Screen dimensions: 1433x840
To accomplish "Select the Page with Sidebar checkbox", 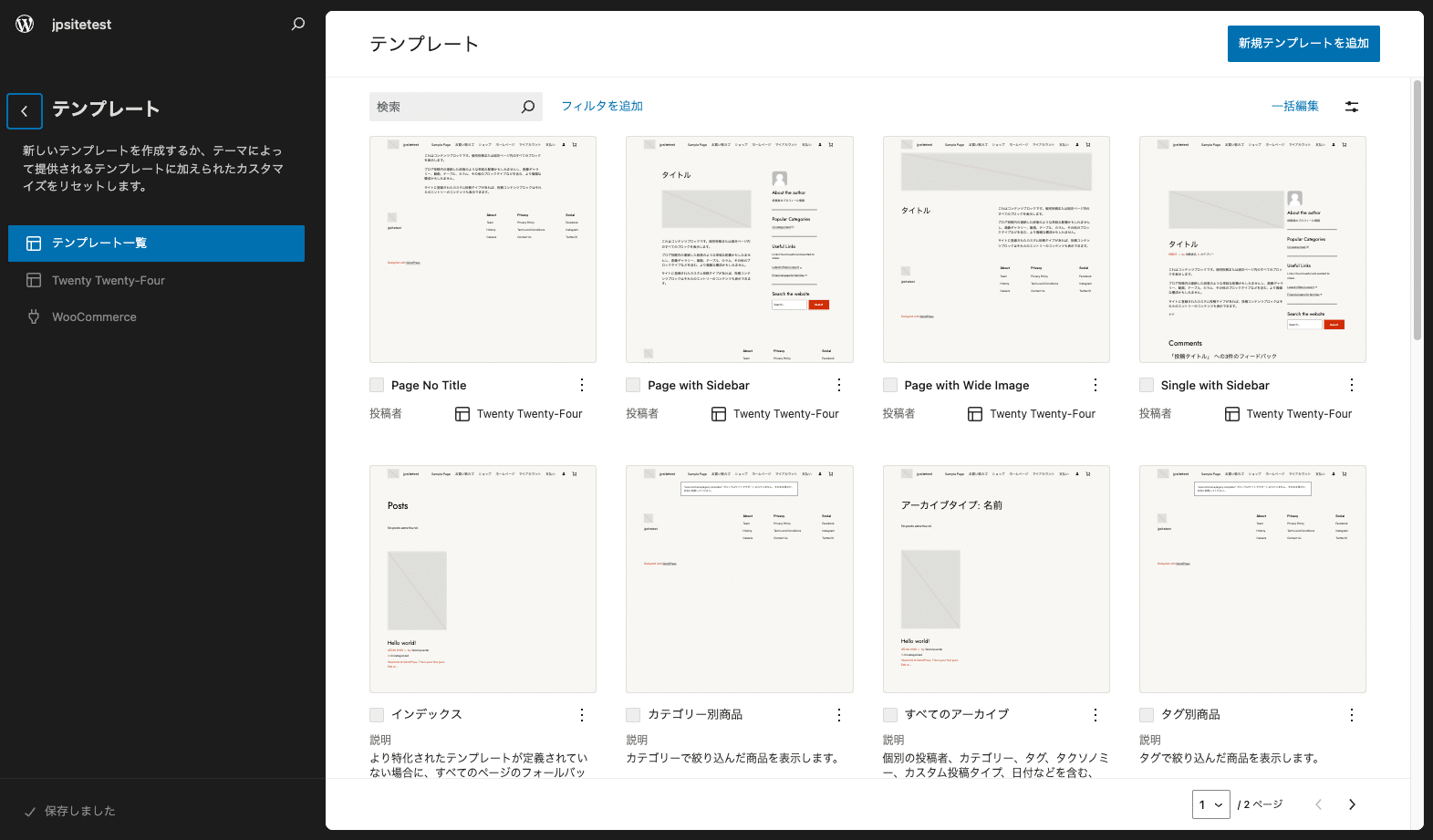I will point(633,385).
